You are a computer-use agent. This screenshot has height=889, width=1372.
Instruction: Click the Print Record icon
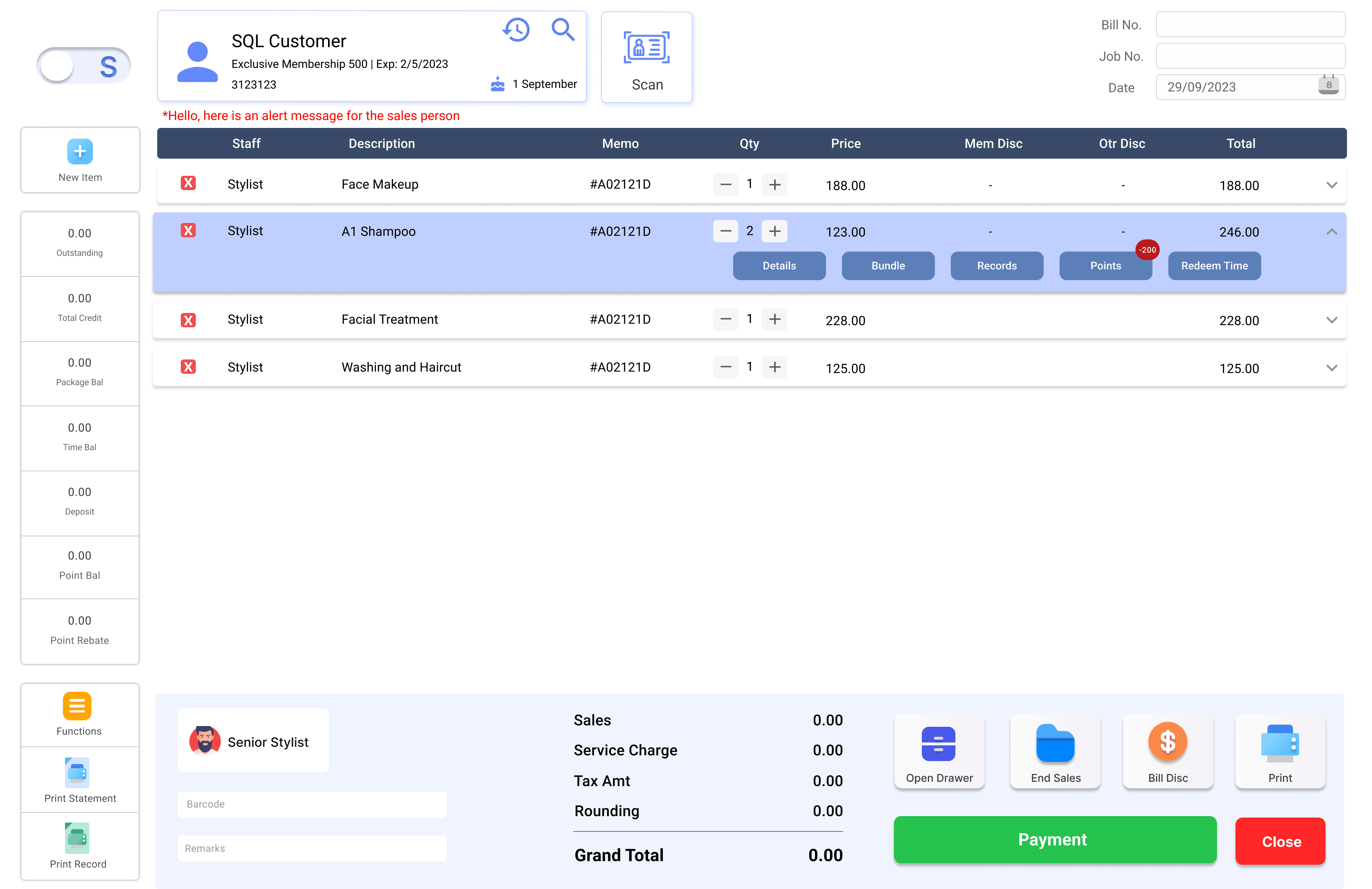click(x=77, y=838)
